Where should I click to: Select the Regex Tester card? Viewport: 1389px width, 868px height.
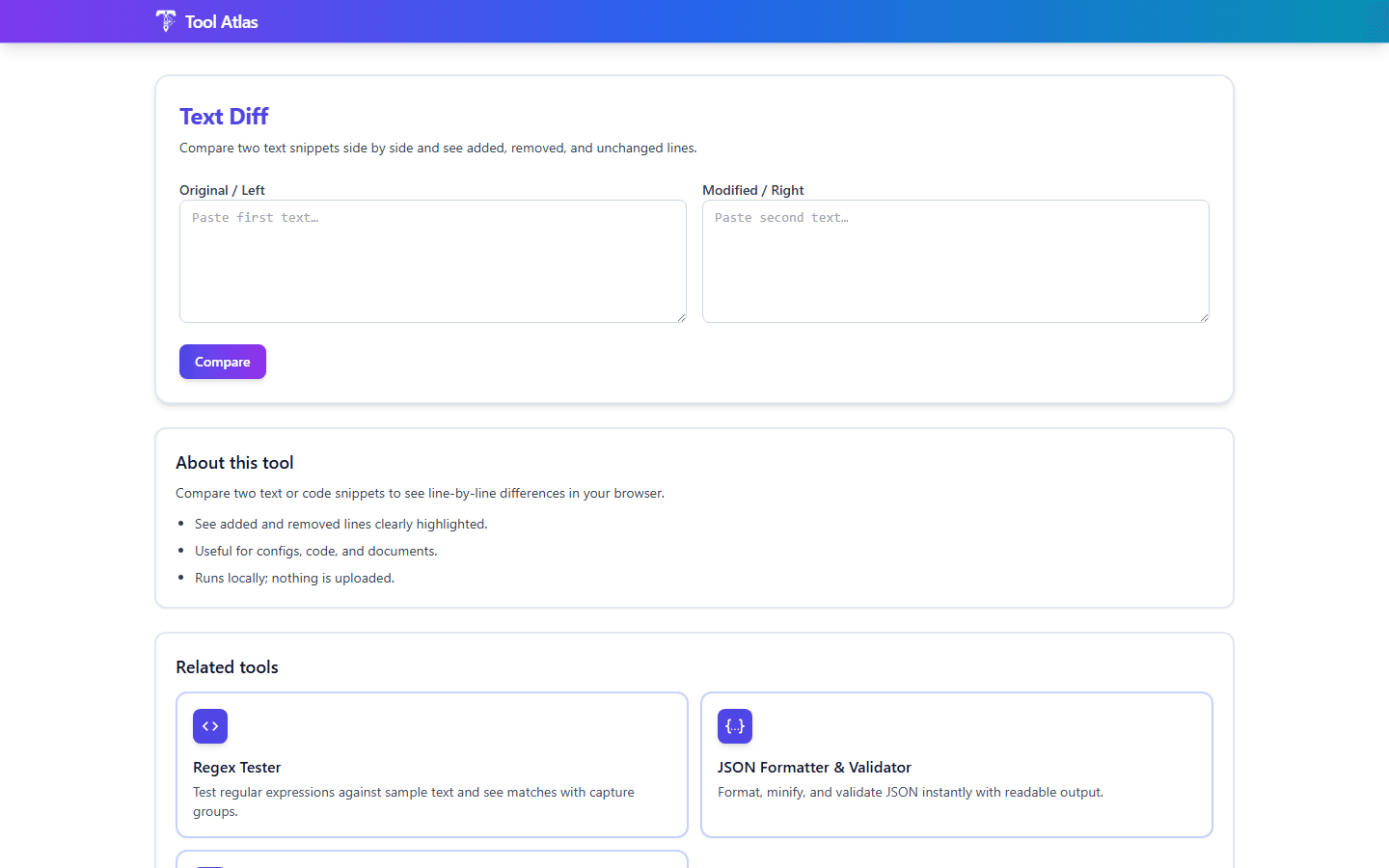point(432,765)
